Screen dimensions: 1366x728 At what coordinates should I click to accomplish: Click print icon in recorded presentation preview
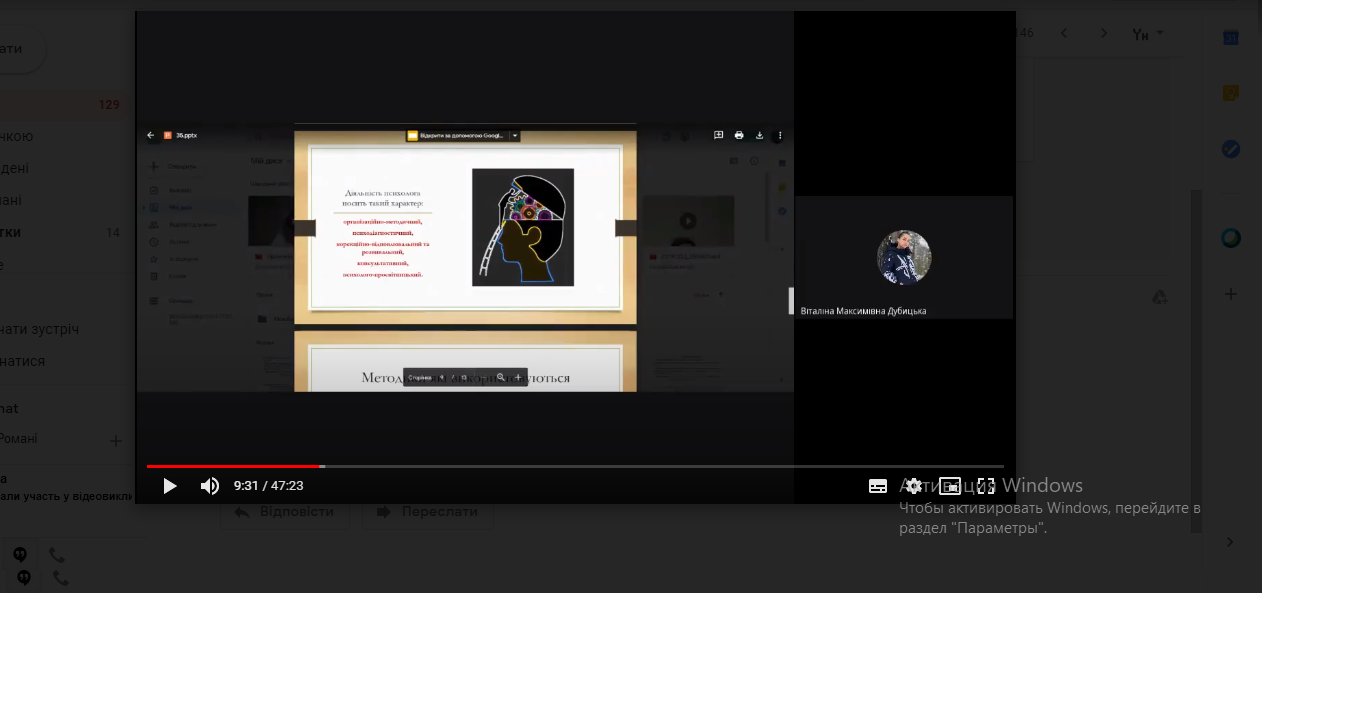pos(739,135)
